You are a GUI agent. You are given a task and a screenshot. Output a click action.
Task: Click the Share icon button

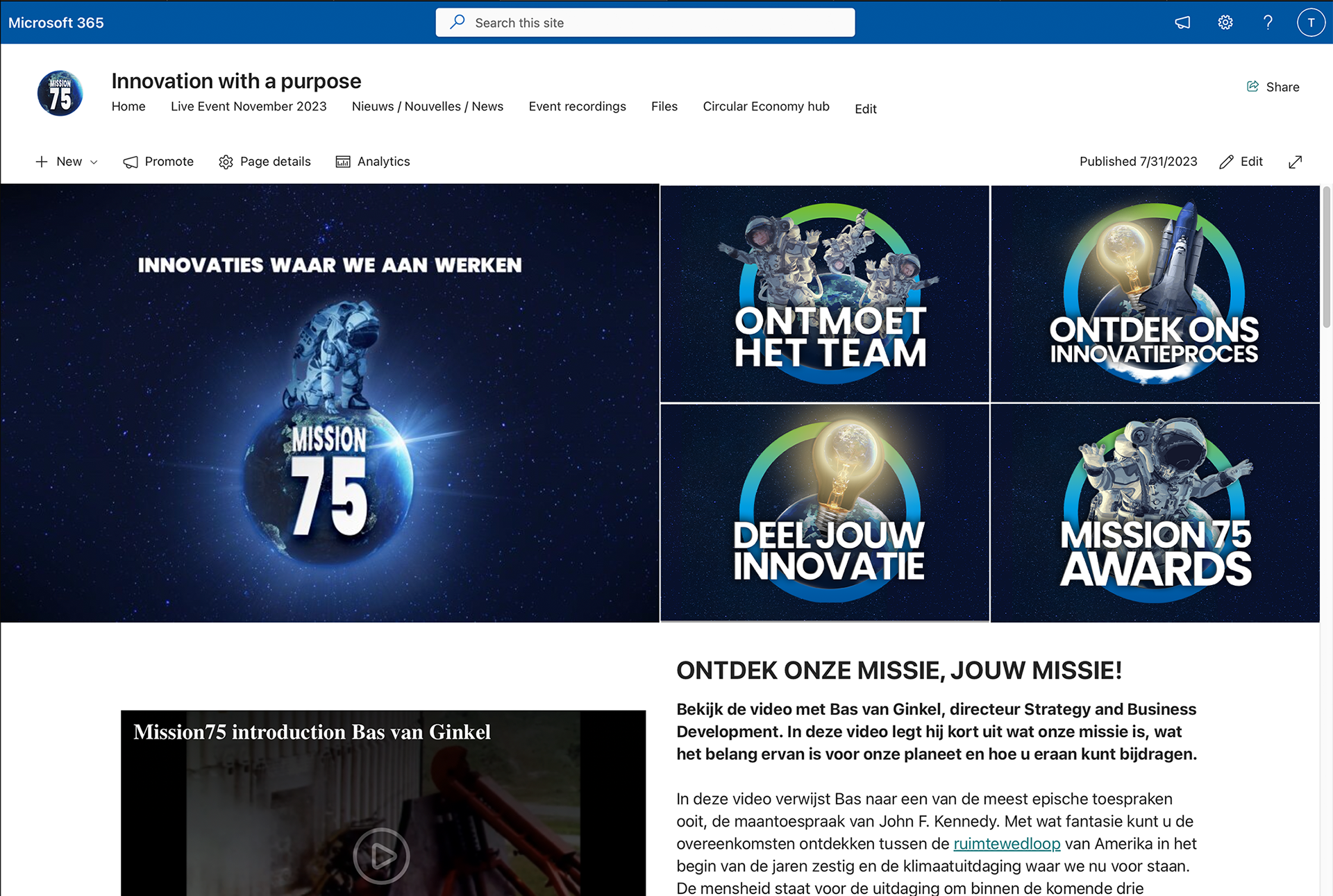coord(1273,87)
